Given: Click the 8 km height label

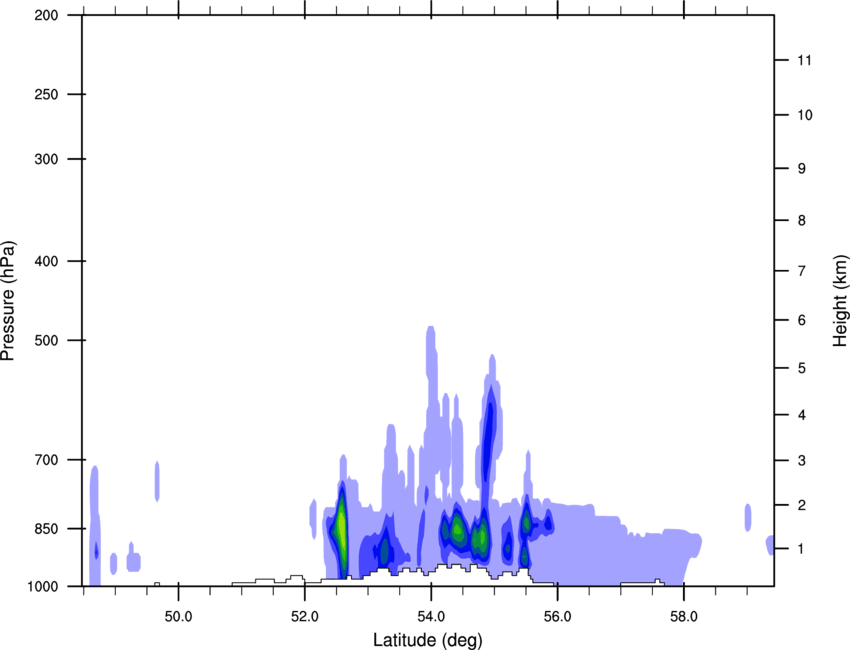Looking at the screenshot, I should 801,221.
